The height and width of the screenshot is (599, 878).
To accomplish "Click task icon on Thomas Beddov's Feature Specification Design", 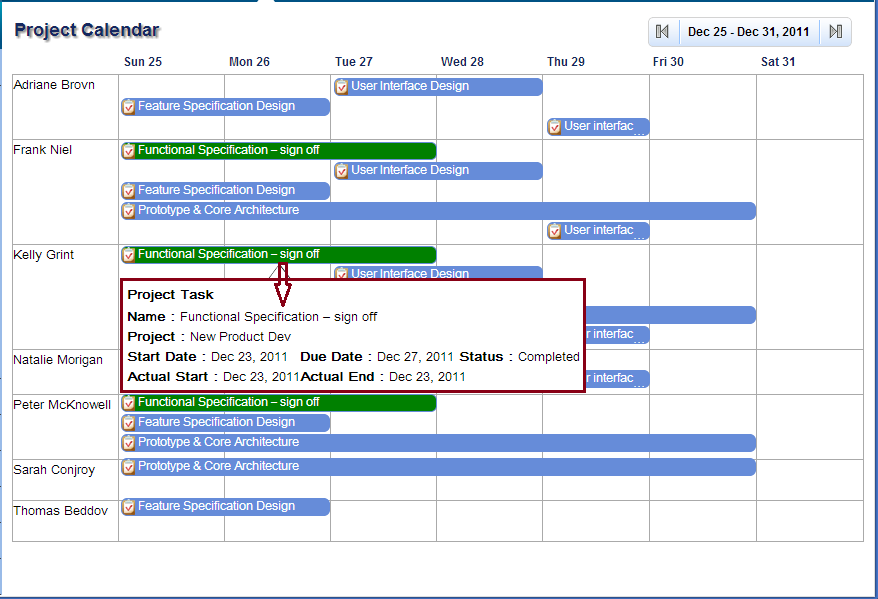I will (x=129, y=507).
